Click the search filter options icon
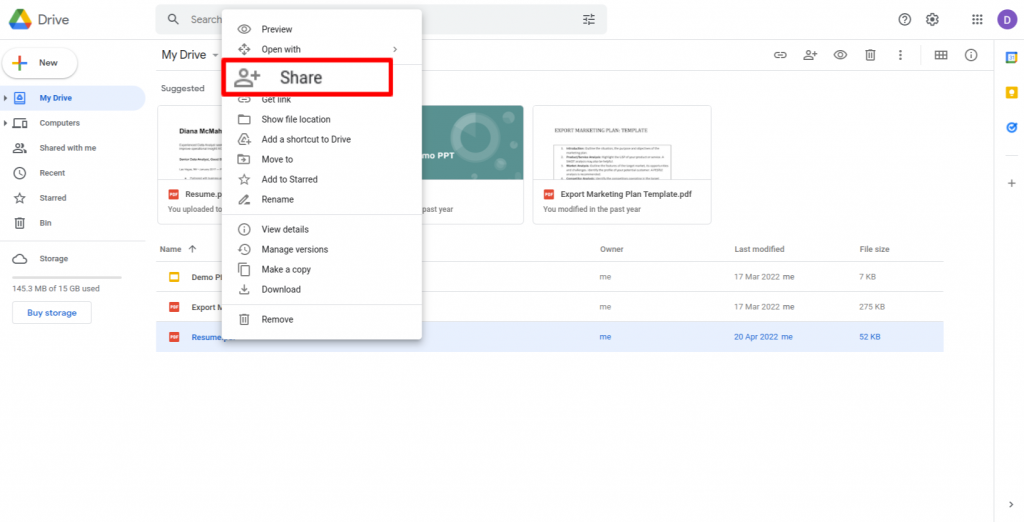This screenshot has width=1024, height=522. (589, 20)
